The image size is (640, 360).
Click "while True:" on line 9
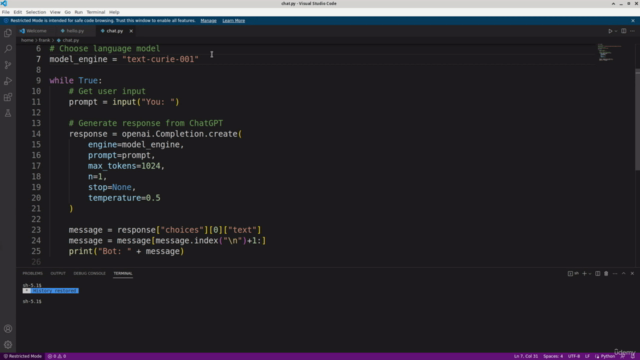[x=76, y=80]
